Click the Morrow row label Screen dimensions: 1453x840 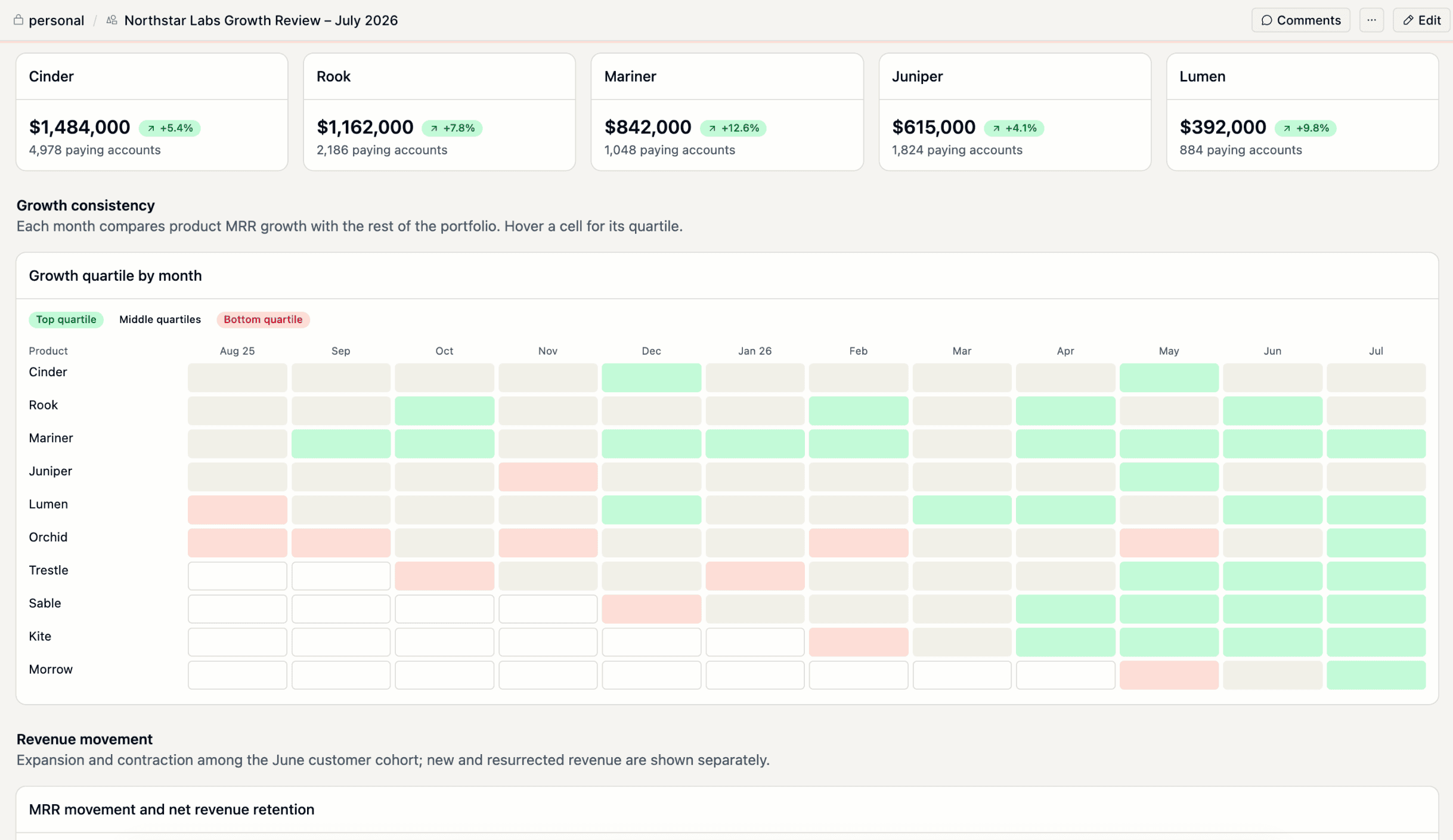[x=51, y=669]
